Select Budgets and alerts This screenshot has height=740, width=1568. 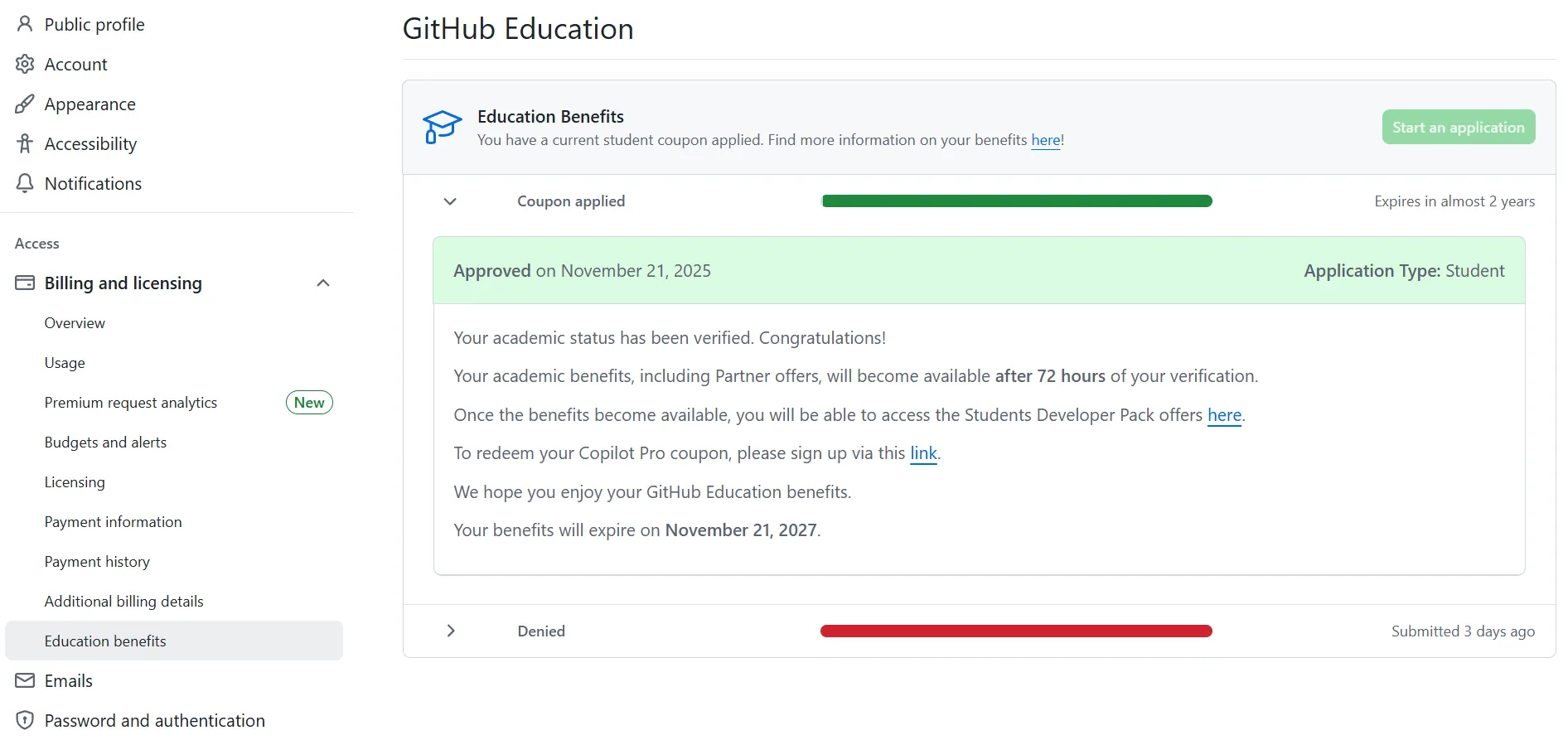point(105,443)
